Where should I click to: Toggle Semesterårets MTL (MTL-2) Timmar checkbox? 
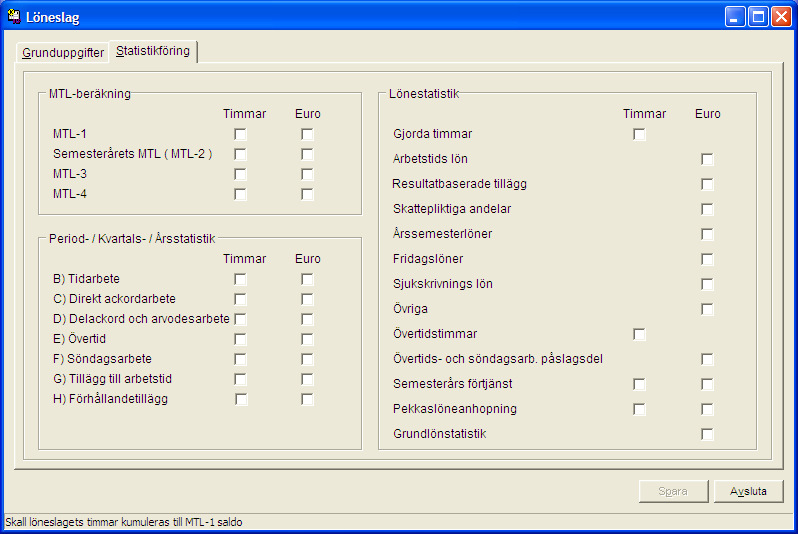tap(240, 154)
